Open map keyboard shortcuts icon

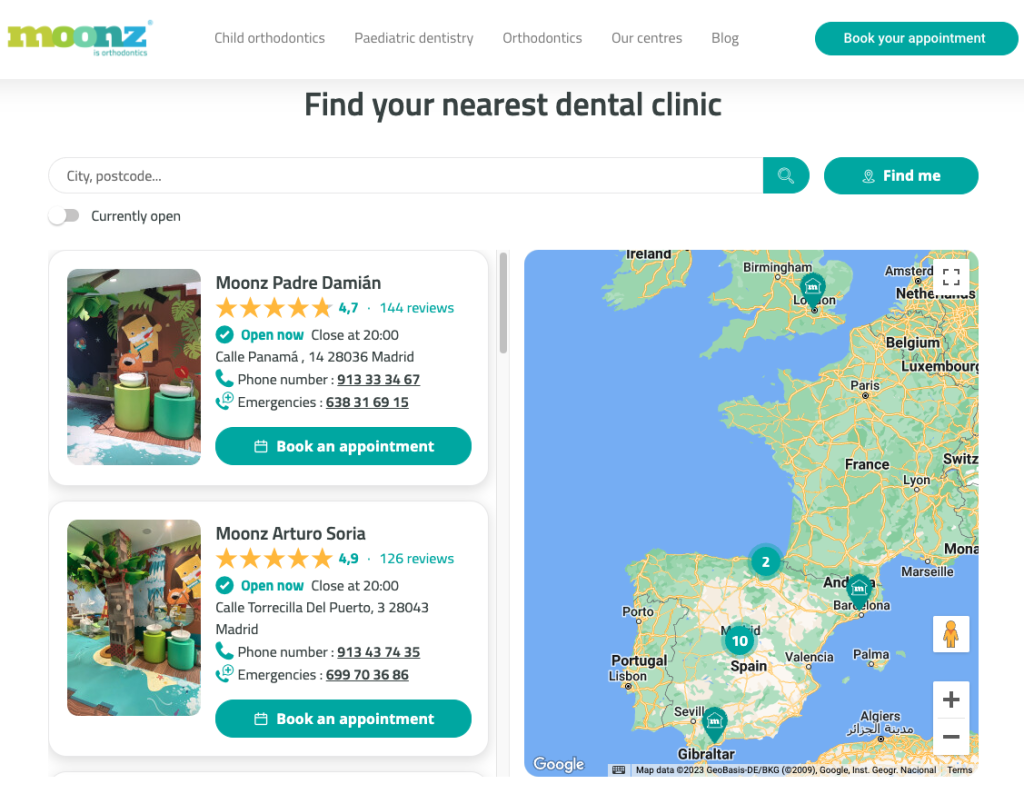pyautogui.click(x=618, y=770)
